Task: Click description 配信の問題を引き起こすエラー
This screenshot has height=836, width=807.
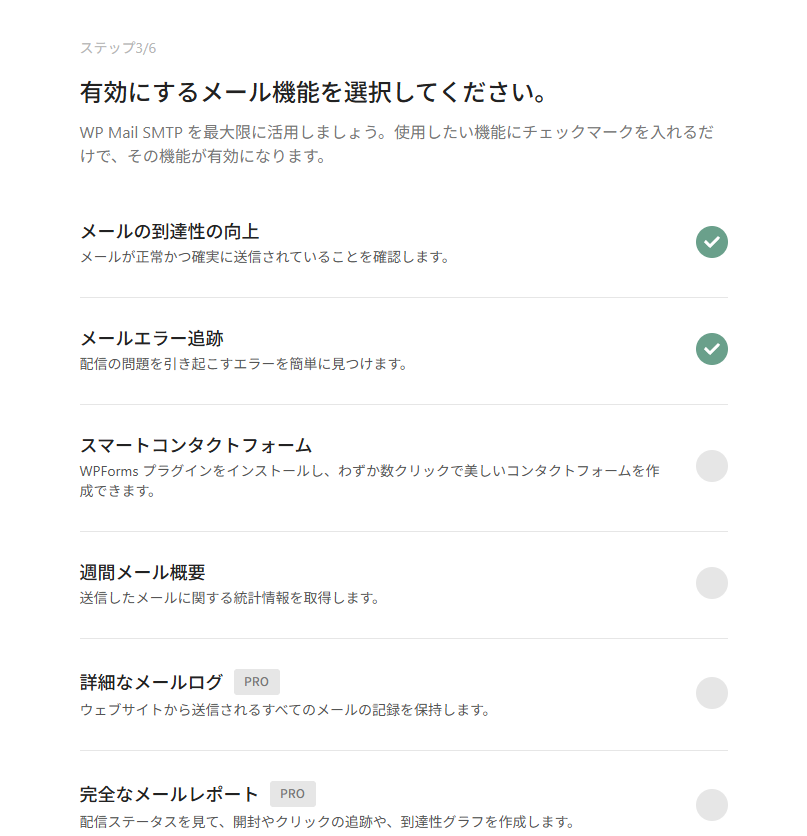Action: click(244, 364)
